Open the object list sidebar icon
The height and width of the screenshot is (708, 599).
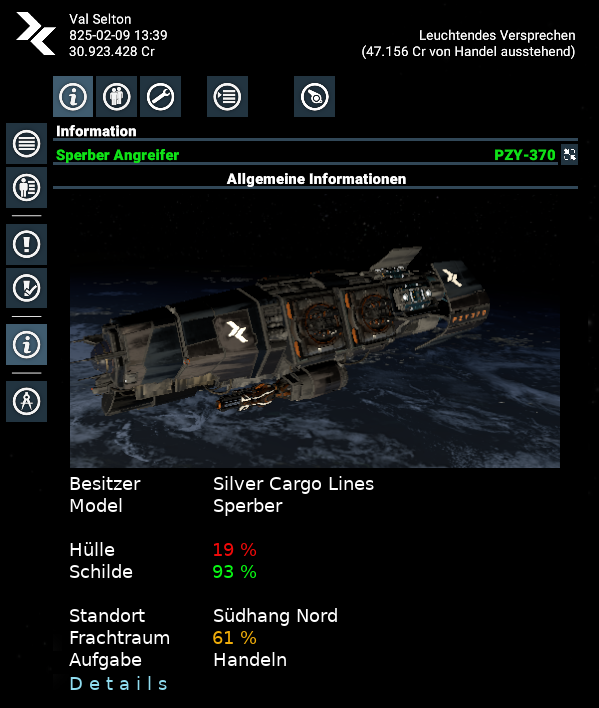(x=26, y=144)
